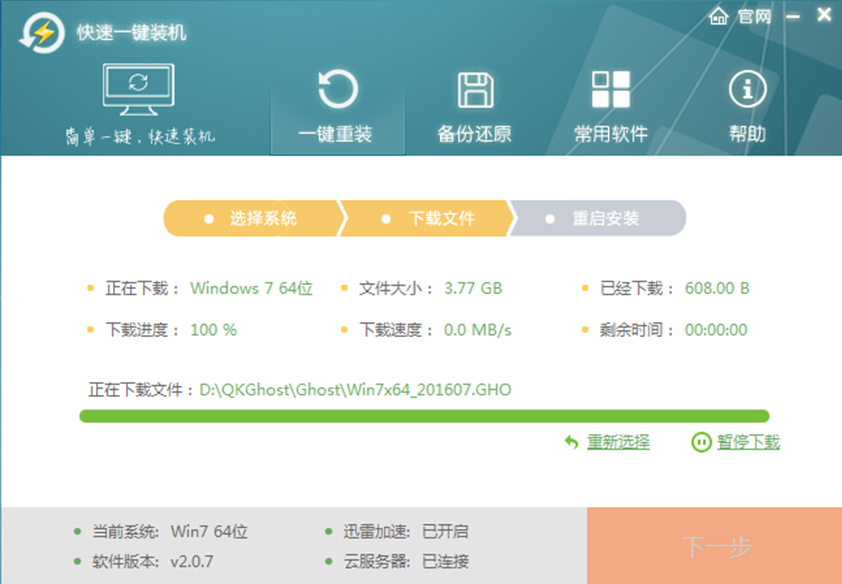
Task: Click the green download progress bar
Action: (x=424, y=416)
